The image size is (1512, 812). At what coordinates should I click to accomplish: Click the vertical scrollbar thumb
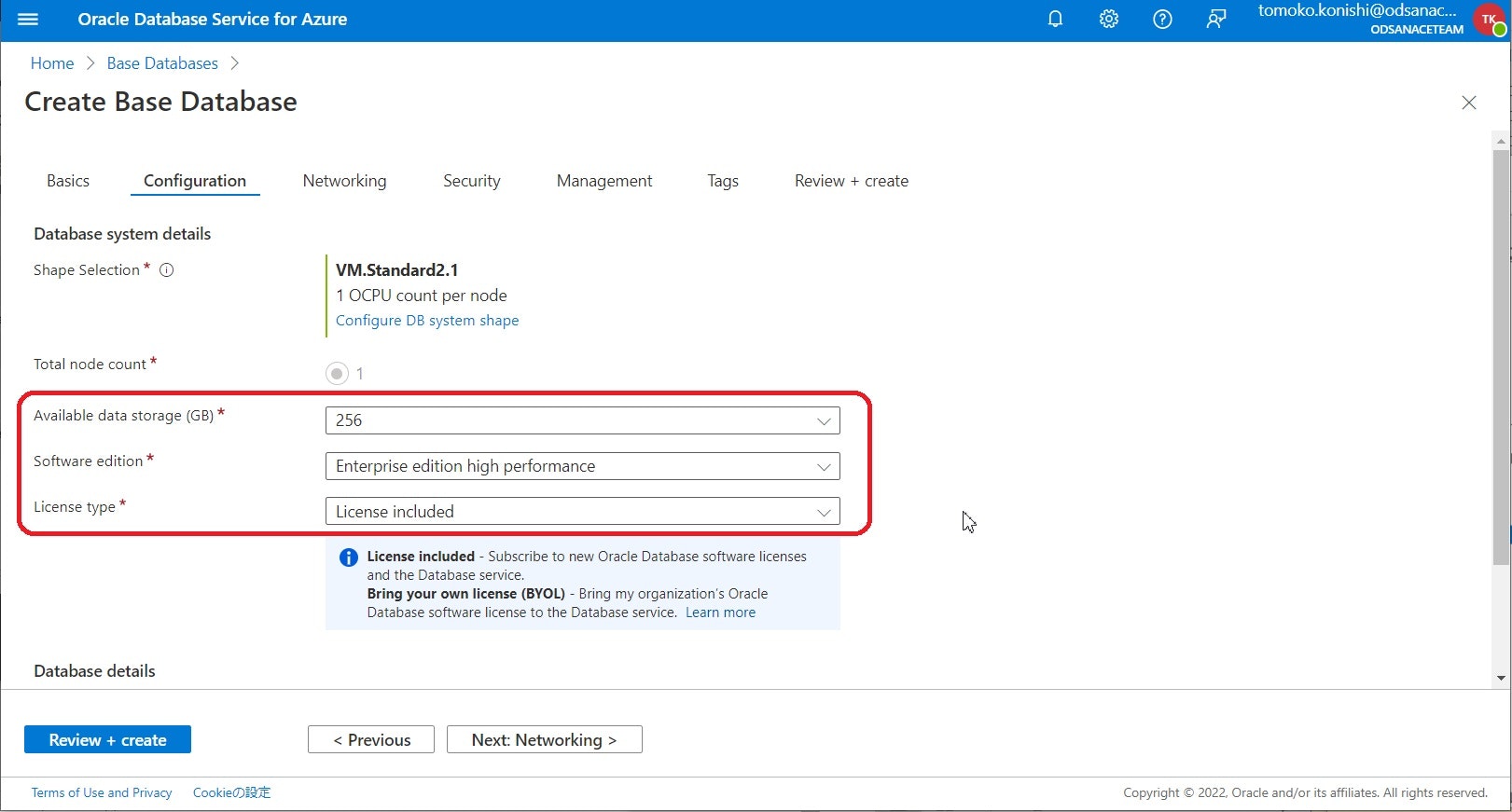pos(1501,357)
